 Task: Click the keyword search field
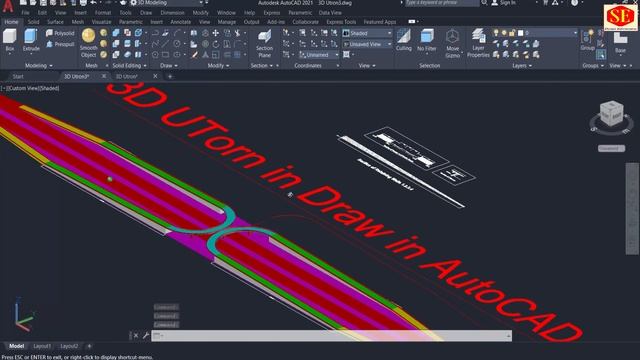click(x=442, y=3)
